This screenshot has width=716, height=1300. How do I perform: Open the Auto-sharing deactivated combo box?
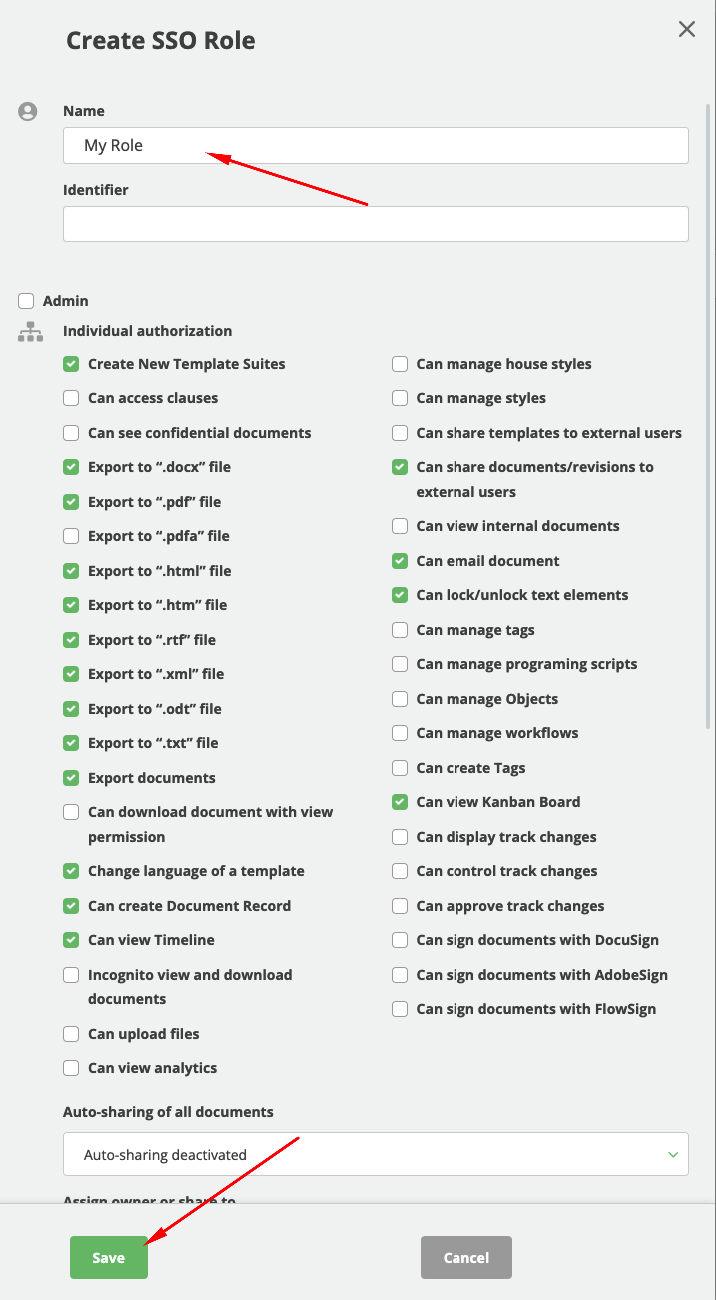tap(376, 1154)
